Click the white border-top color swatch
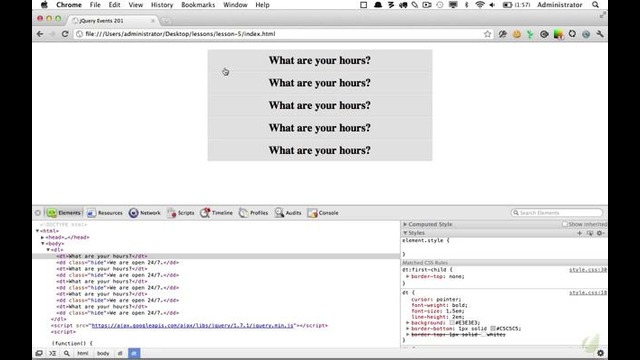Screen dimensions: 640x360 click(483, 334)
